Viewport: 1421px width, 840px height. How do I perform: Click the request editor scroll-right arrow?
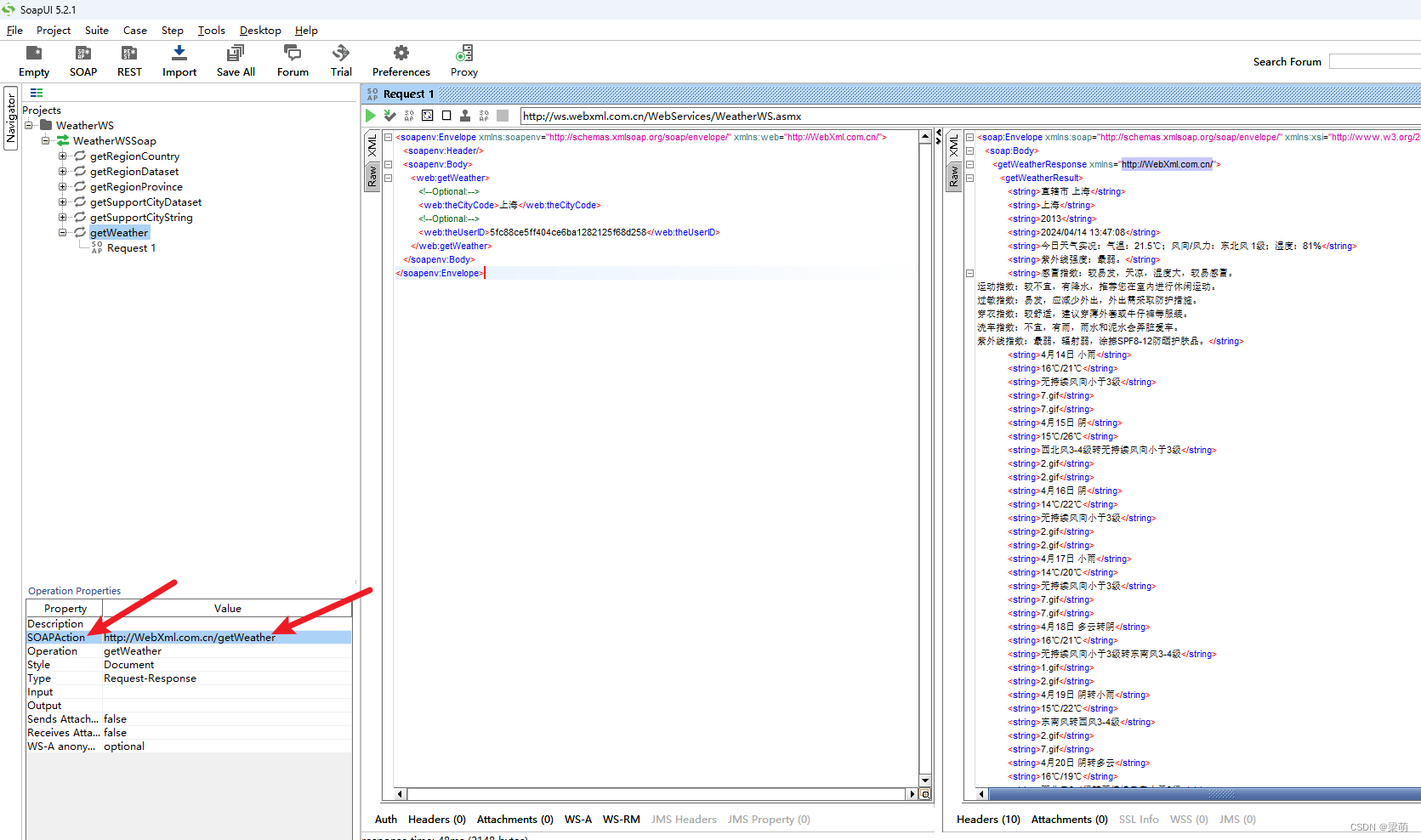pyautogui.click(x=912, y=794)
